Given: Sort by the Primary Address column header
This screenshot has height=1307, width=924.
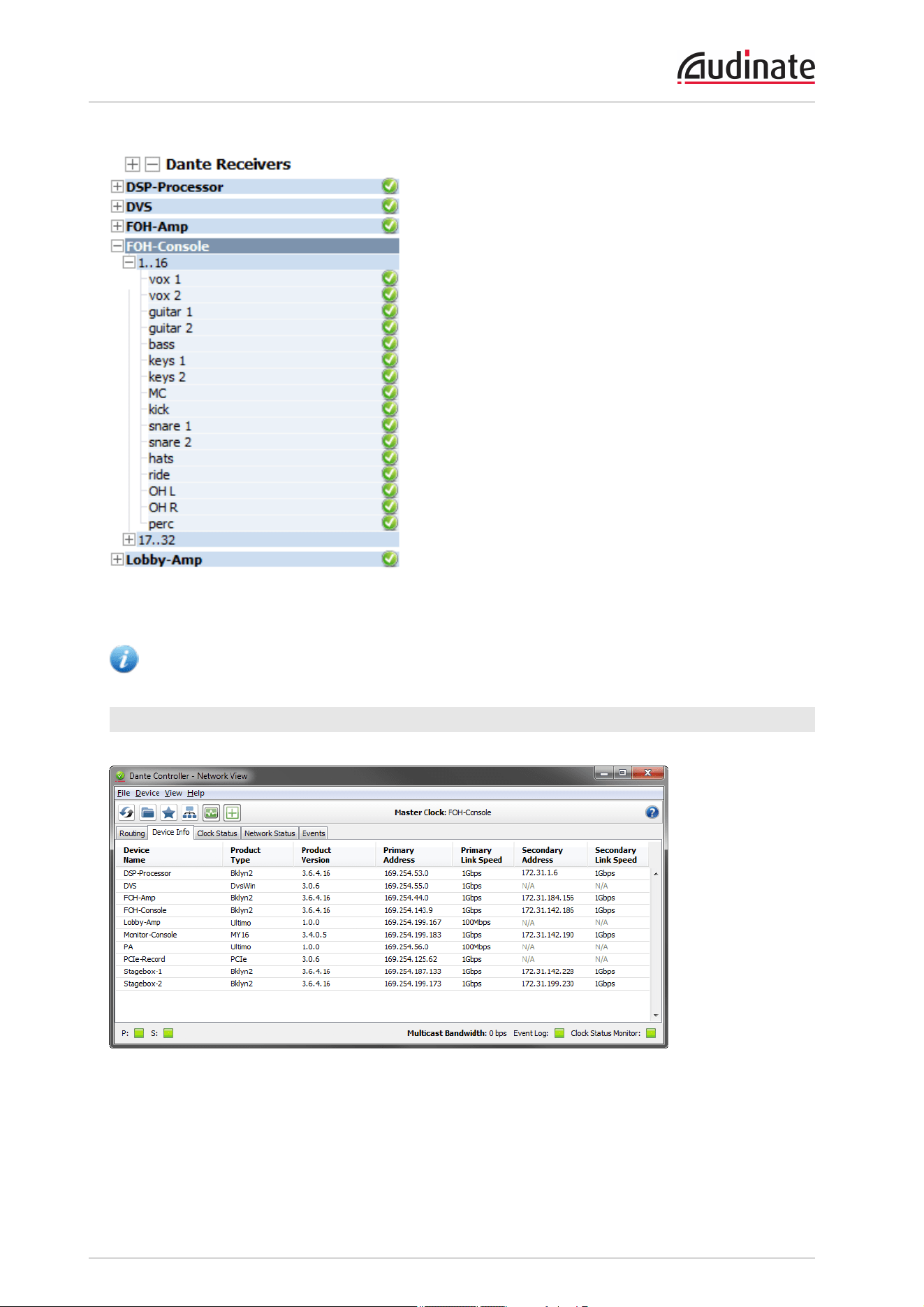Looking at the screenshot, I should [x=414, y=855].
